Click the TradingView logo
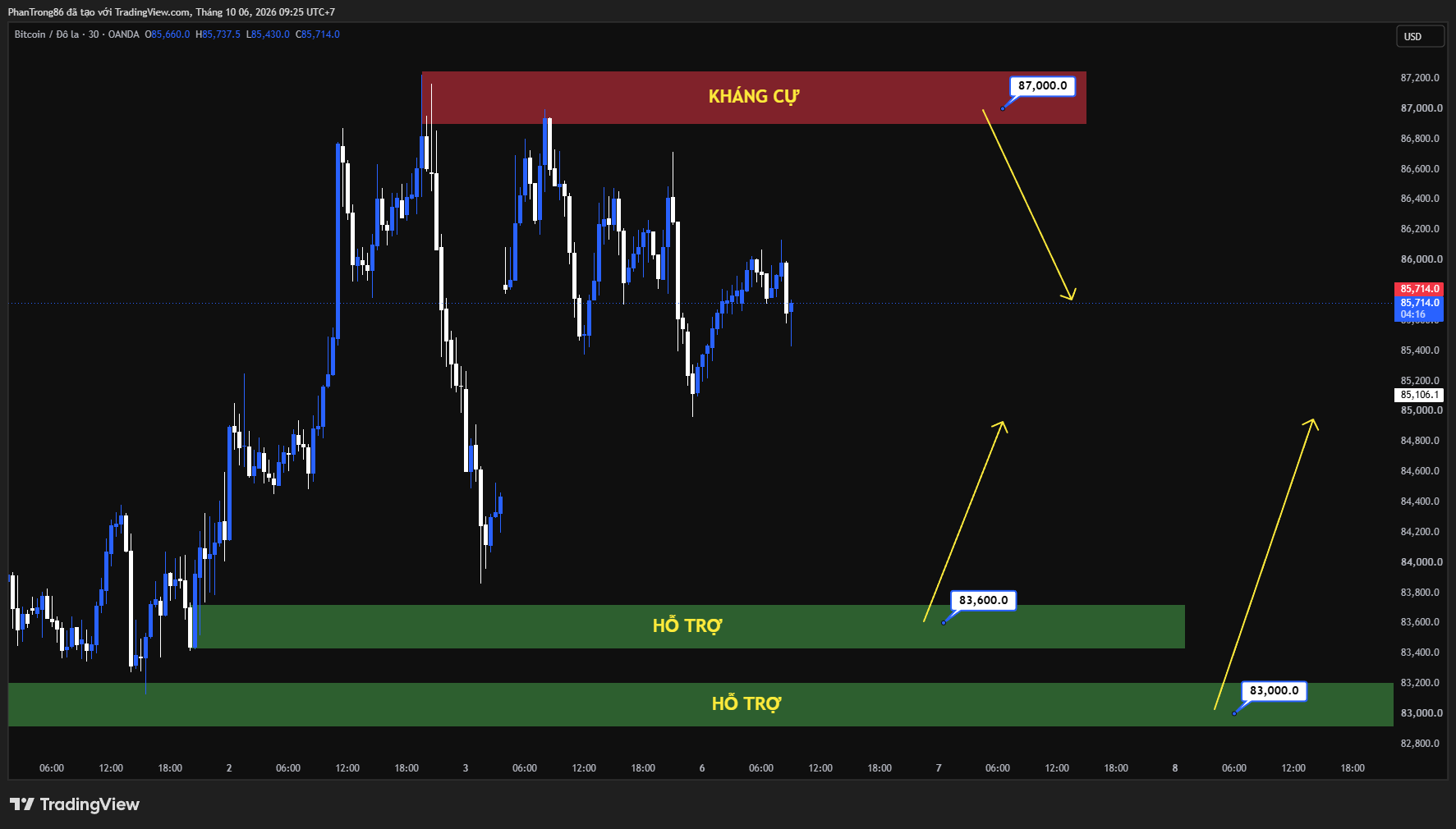 point(75,804)
